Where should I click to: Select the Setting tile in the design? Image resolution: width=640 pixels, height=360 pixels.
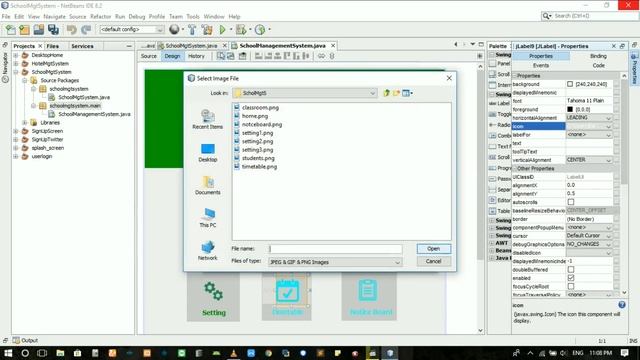[x=213, y=297]
